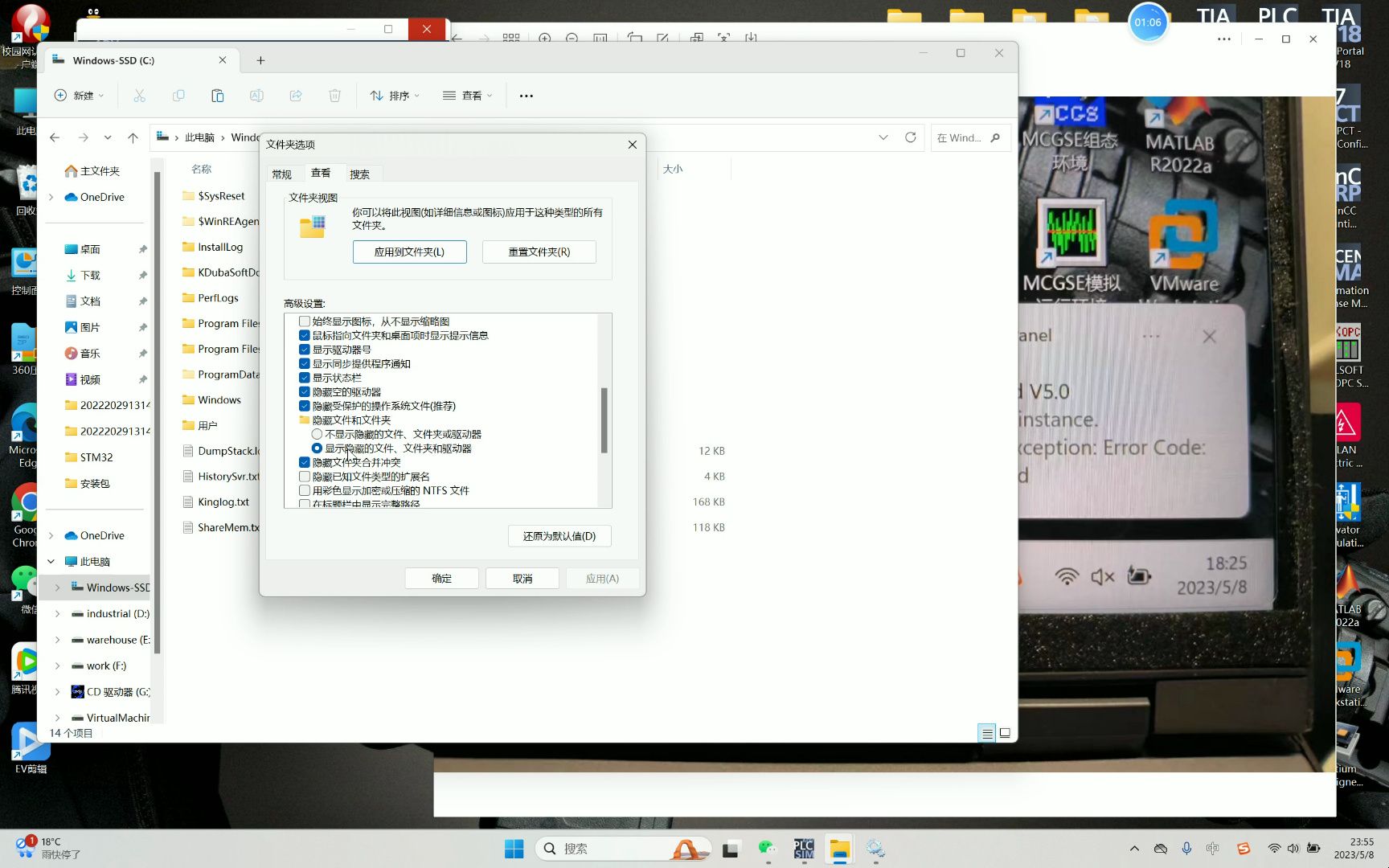This screenshot has width=1389, height=868.
Task: Click 还原为默认值(D) button
Action: (x=559, y=536)
